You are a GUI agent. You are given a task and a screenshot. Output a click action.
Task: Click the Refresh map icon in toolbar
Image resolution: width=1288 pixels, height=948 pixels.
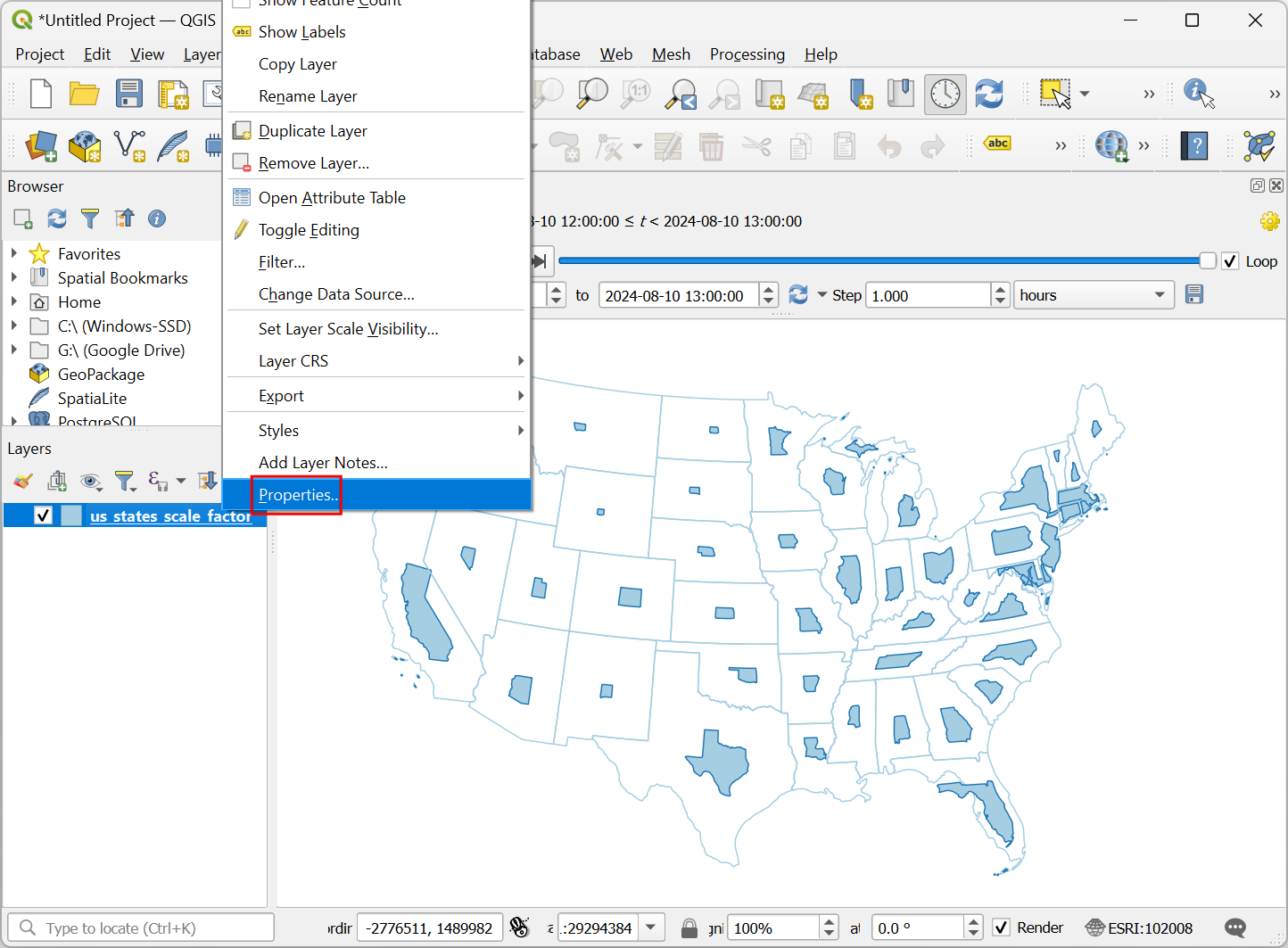point(989,94)
